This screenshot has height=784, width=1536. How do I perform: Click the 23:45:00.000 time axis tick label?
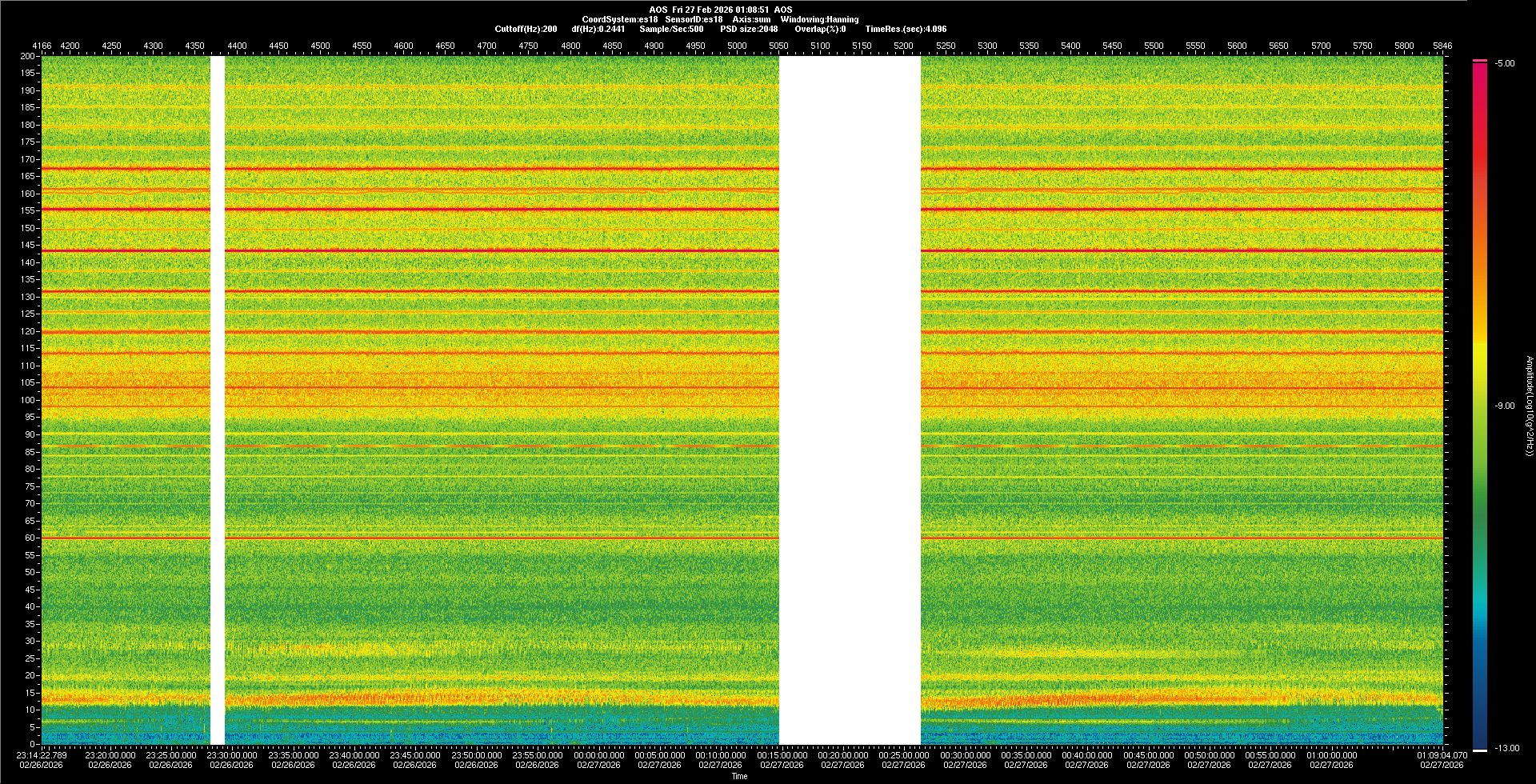(415, 755)
